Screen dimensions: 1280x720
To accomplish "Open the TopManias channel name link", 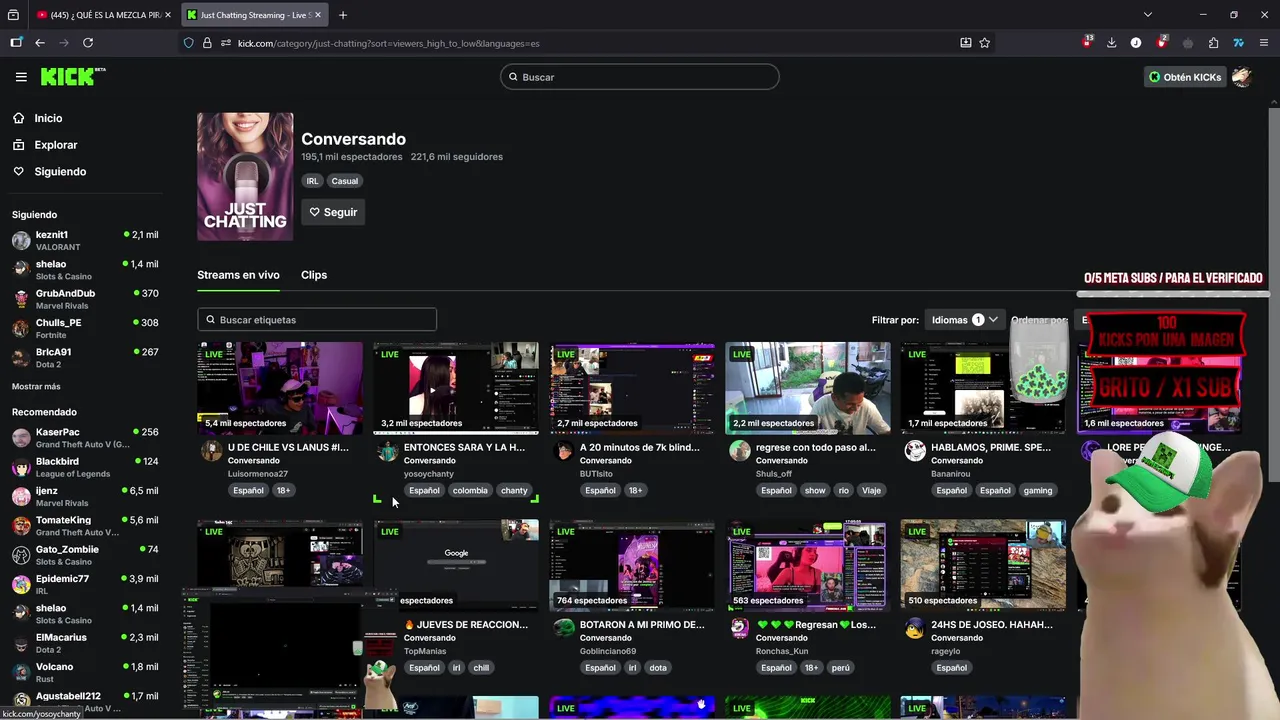I will pos(425,651).
